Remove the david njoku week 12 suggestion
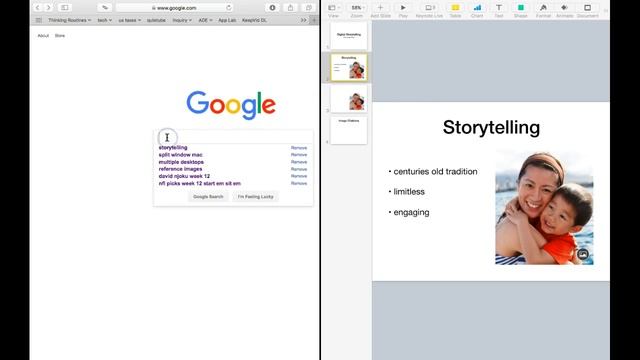This screenshot has width=640, height=360. click(299, 176)
